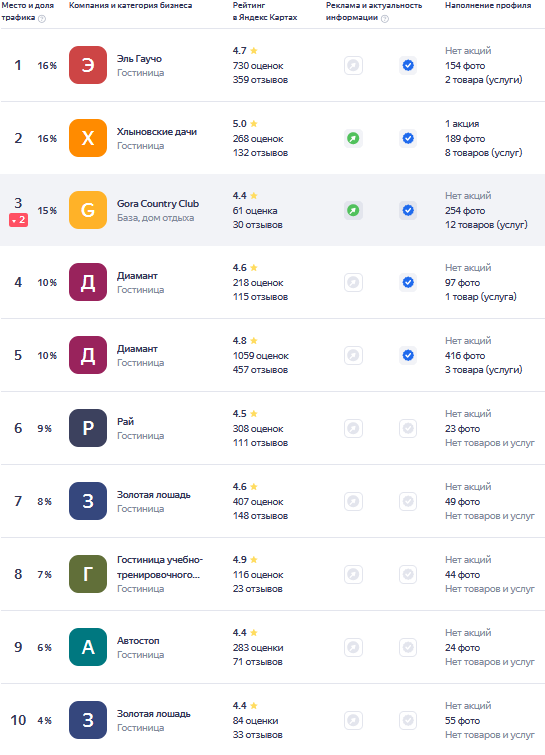Screen dimensions: 545x755
Task: Click the teal Автостоп letter logo
Action: coord(88,647)
